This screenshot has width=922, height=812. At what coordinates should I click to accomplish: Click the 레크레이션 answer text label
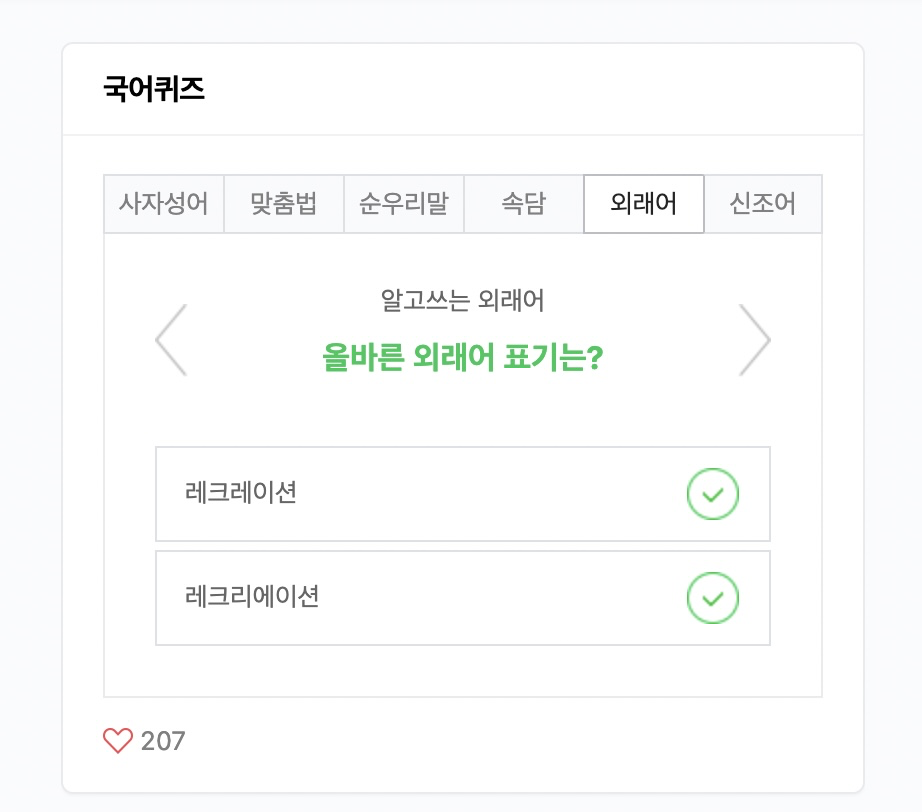pos(240,493)
